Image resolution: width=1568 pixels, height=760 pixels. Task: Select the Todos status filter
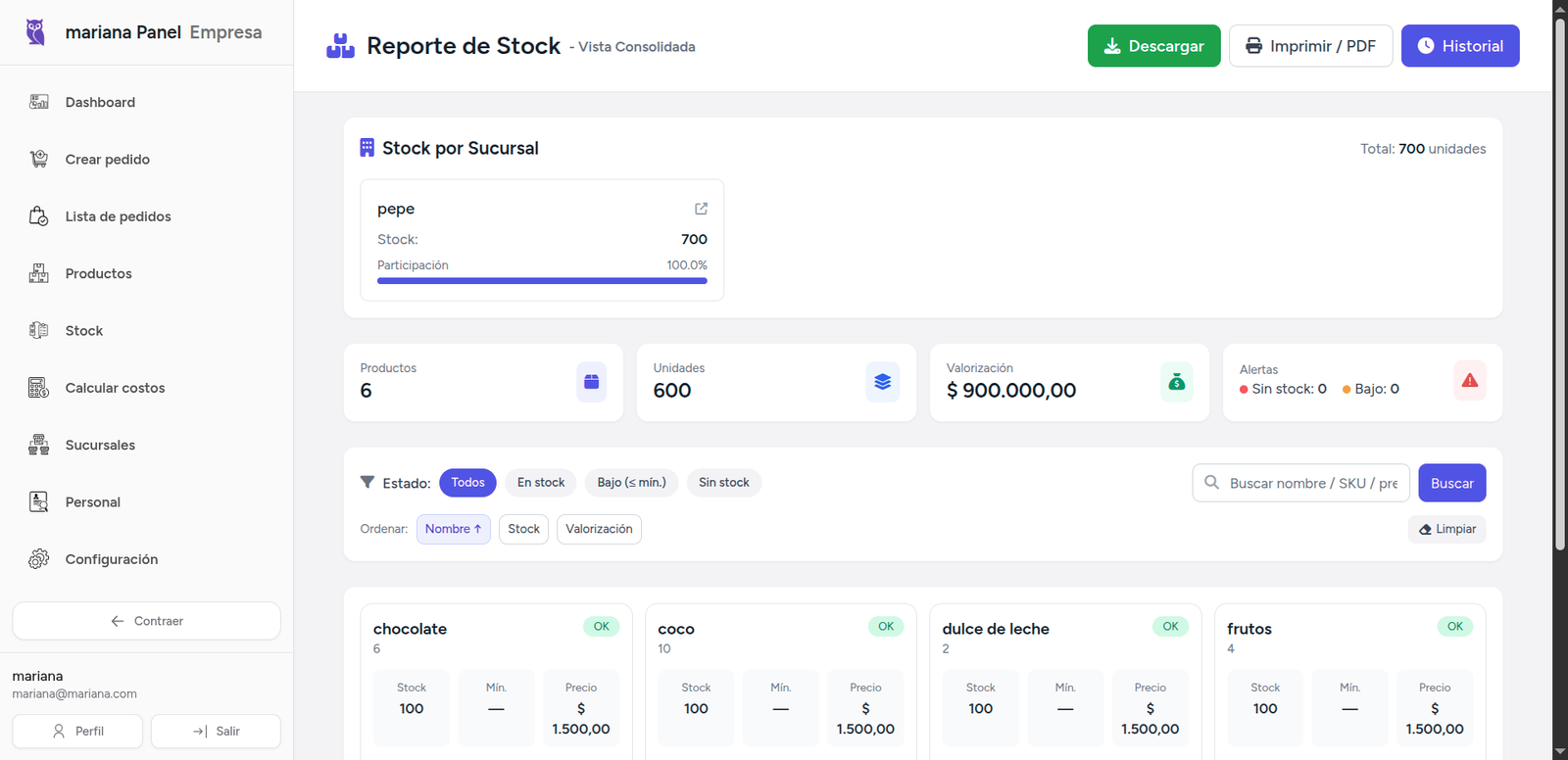(467, 483)
